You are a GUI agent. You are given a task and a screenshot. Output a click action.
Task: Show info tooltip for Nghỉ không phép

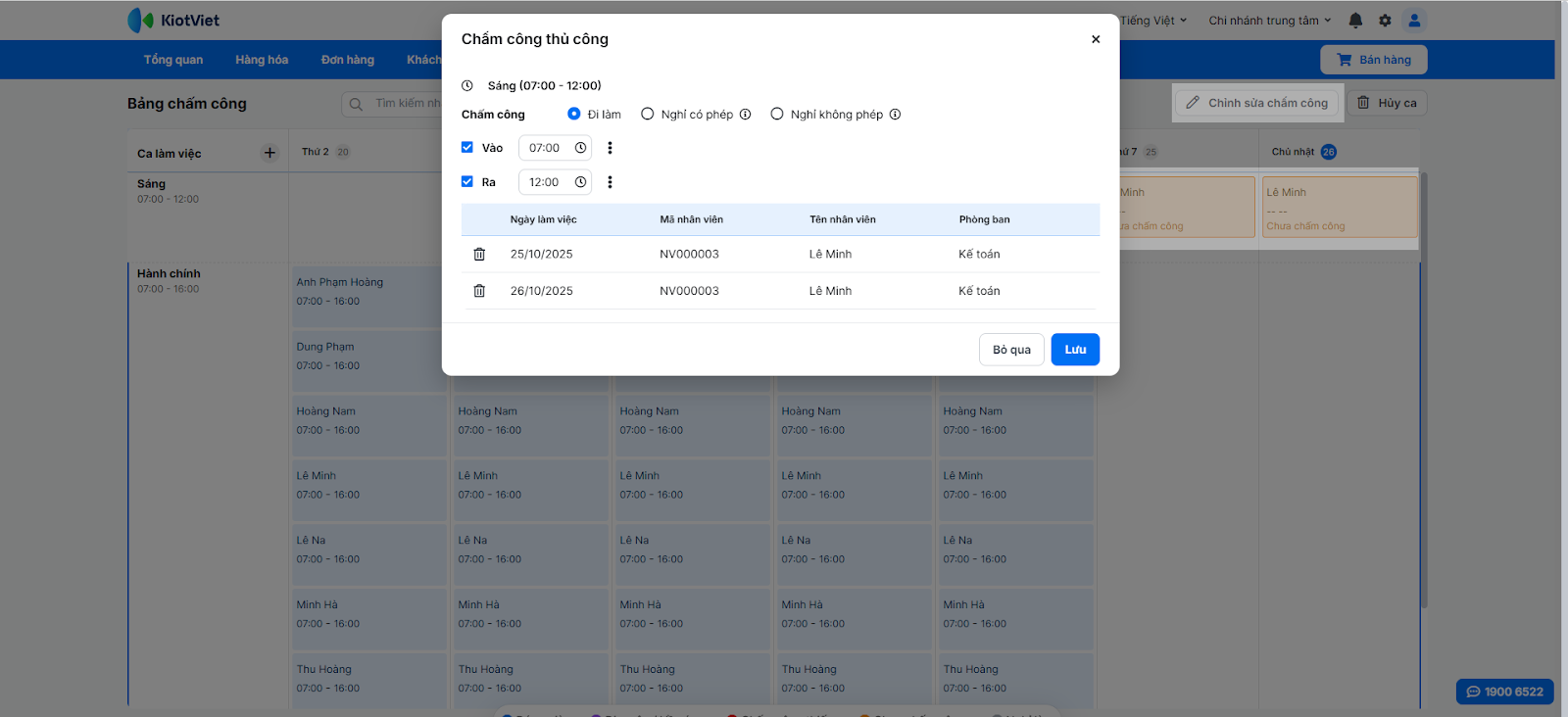pyautogui.click(x=895, y=115)
